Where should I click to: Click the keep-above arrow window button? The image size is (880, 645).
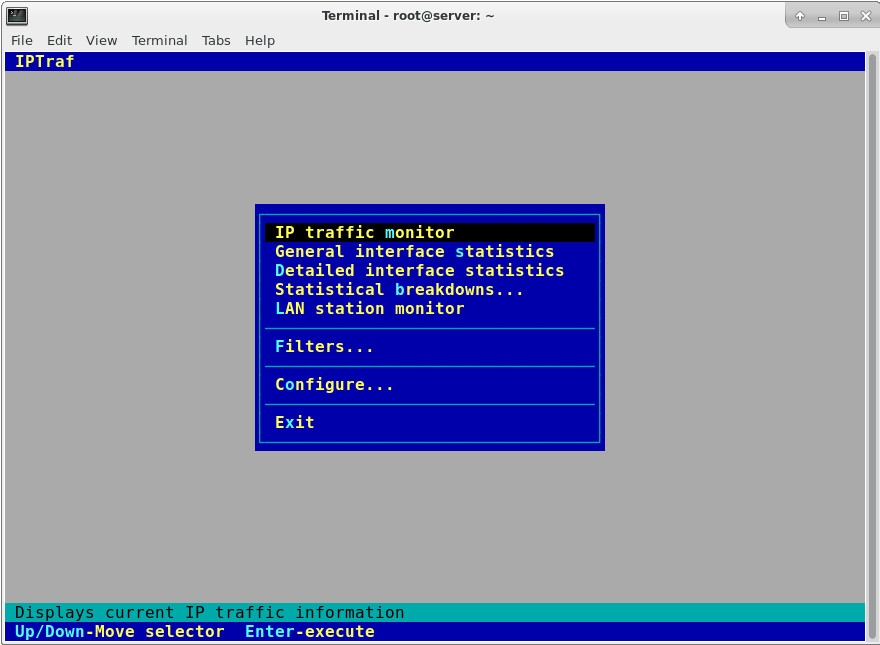800,16
